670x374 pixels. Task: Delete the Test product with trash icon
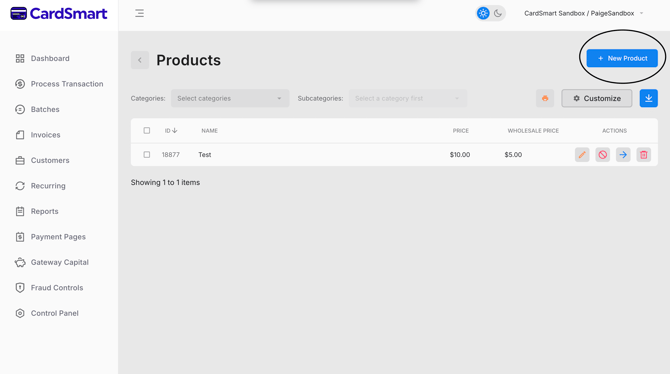(x=644, y=155)
